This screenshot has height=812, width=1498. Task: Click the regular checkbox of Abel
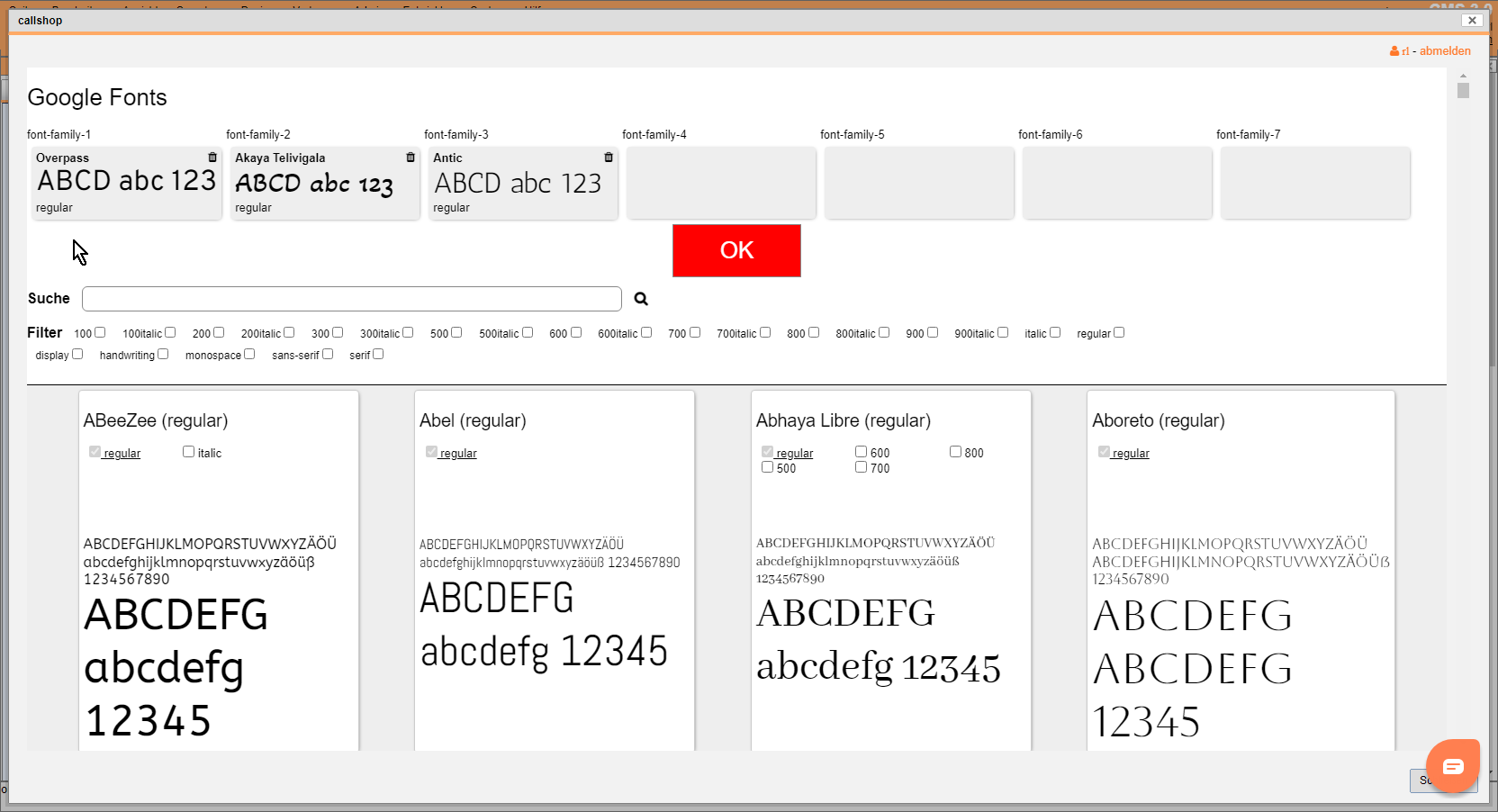(x=431, y=452)
